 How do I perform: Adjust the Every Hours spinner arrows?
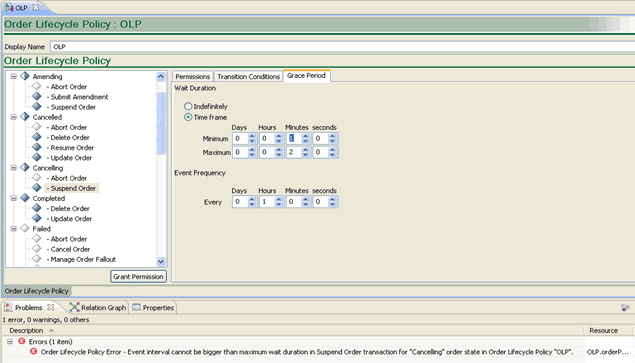click(279, 202)
